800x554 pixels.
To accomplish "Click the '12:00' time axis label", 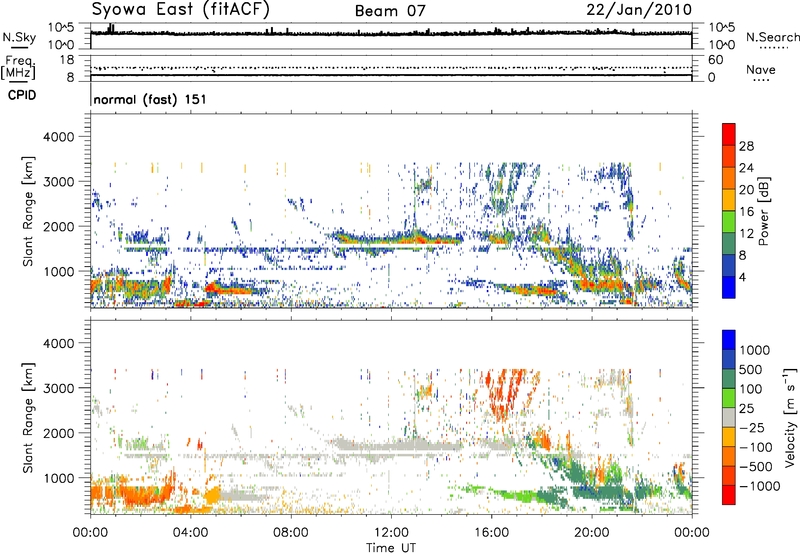I will (391, 533).
